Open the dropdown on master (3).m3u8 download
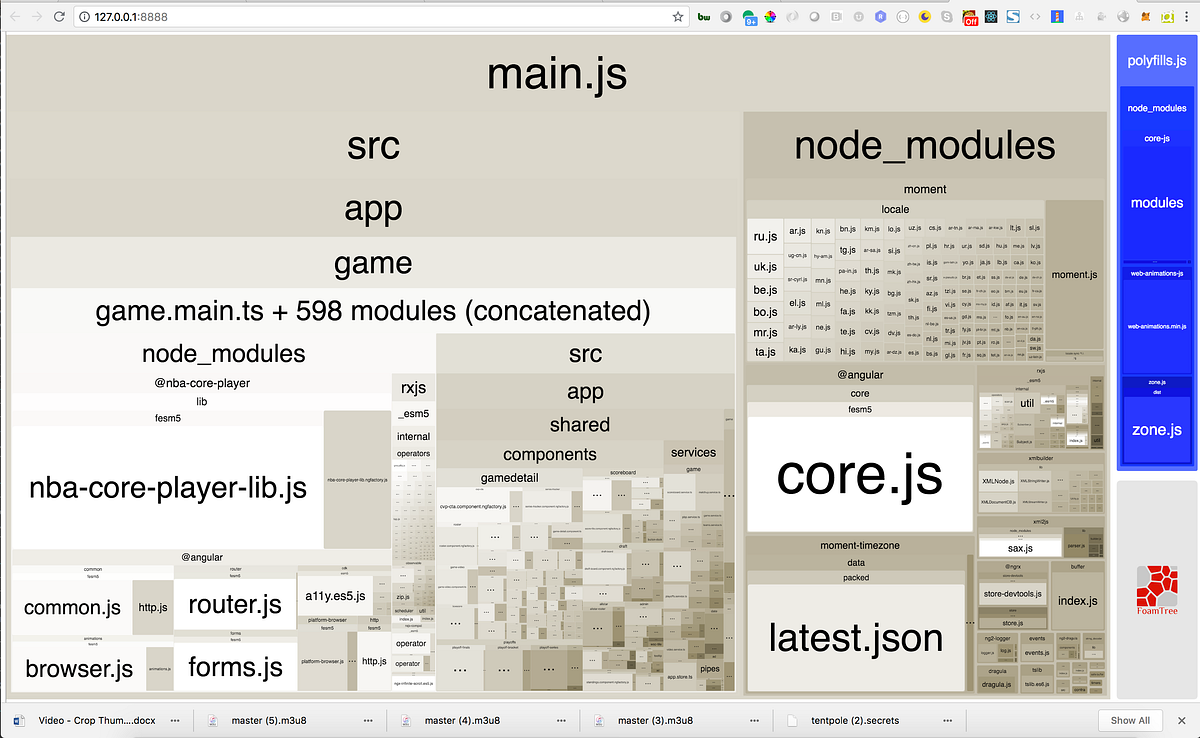This screenshot has width=1200, height=738. click(x=753, y=720)
